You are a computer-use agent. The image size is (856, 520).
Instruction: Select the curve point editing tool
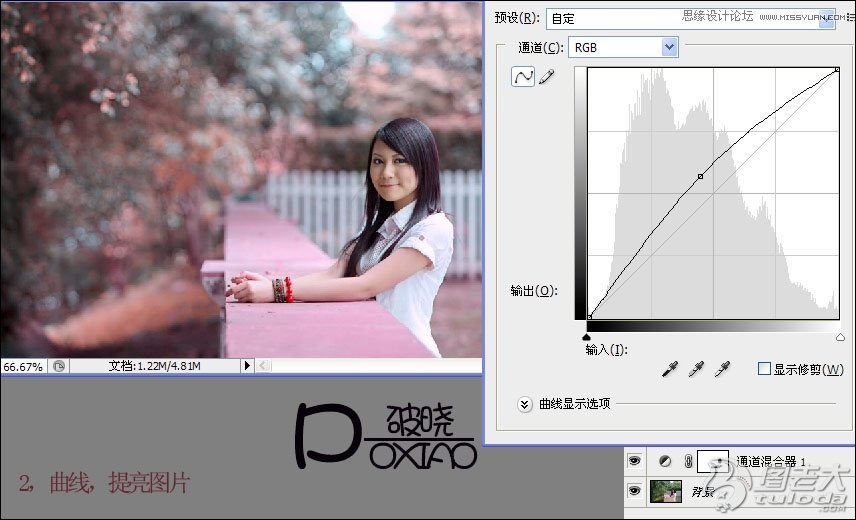522,76
